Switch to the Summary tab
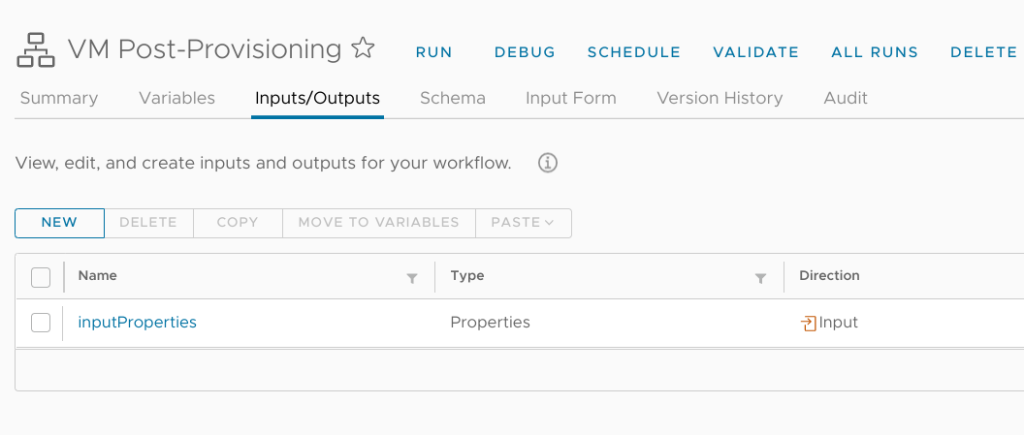Image resolution: width=1024 pixels, height=435 pixels. click(59, 98)
